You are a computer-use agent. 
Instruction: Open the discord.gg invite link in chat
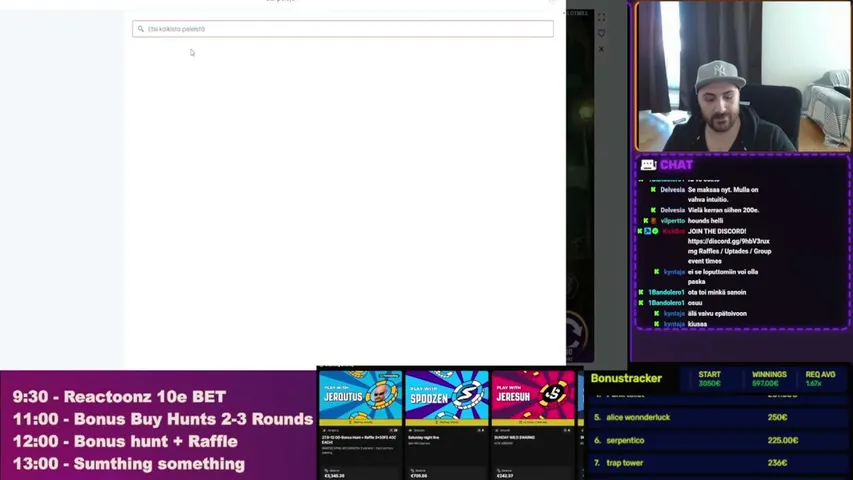pos(728,241)
